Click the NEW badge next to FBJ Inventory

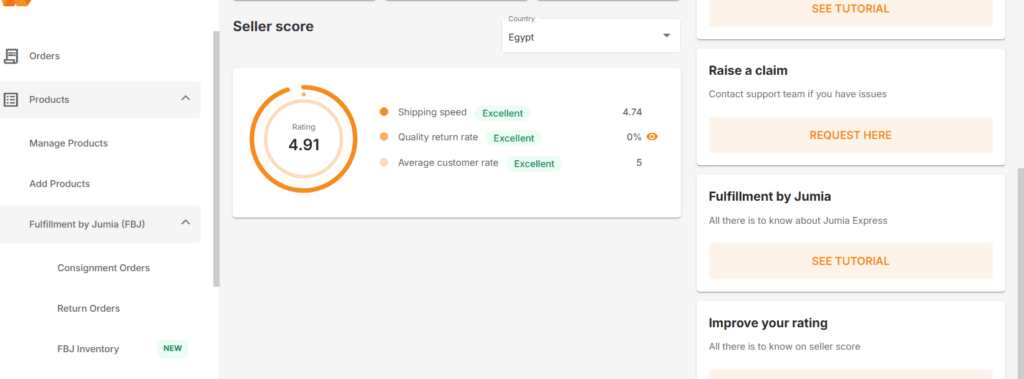point(172,349)
